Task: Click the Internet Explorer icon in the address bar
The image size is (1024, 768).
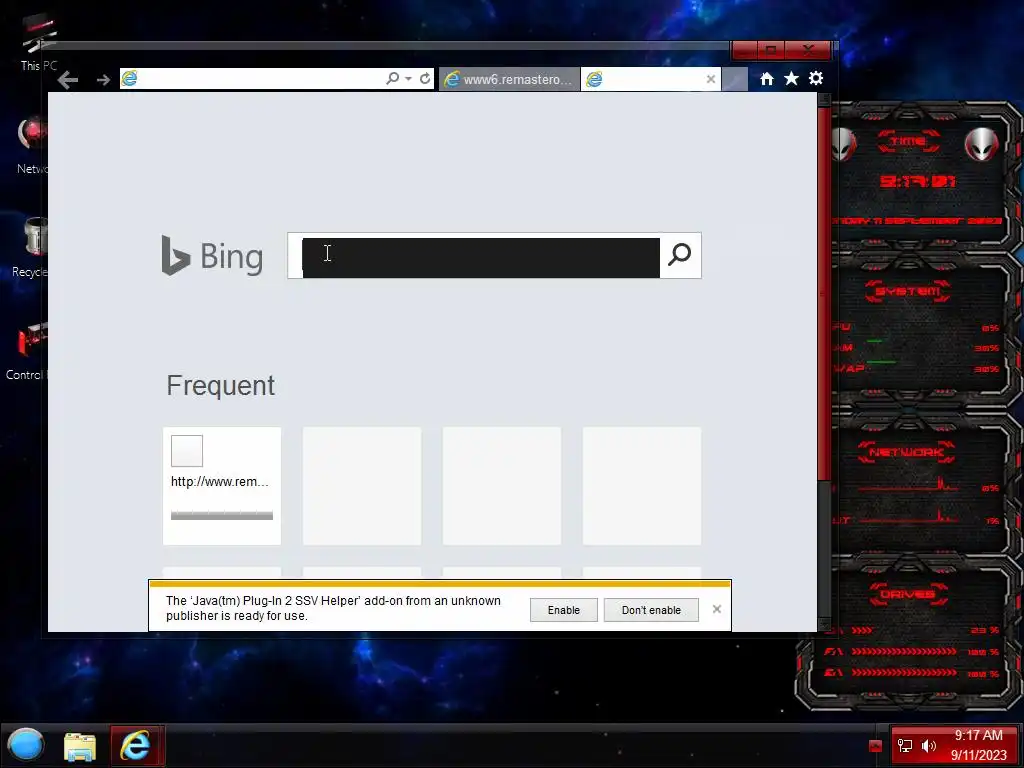Action: 129,78
